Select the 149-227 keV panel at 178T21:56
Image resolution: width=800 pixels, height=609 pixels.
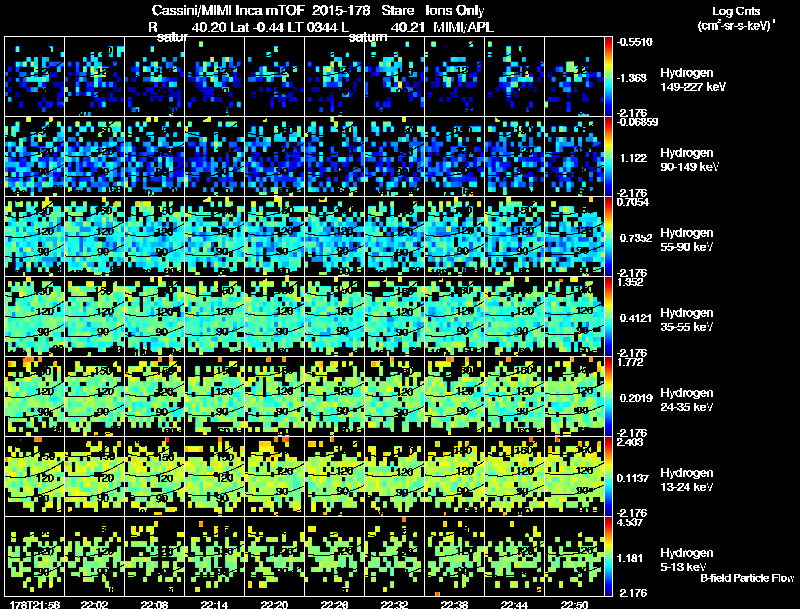coord(35,77)
